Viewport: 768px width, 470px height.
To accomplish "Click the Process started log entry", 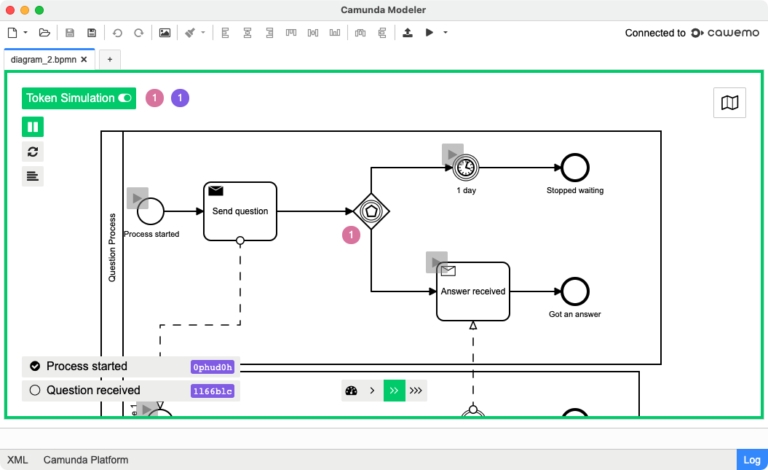I will [131, 366].
